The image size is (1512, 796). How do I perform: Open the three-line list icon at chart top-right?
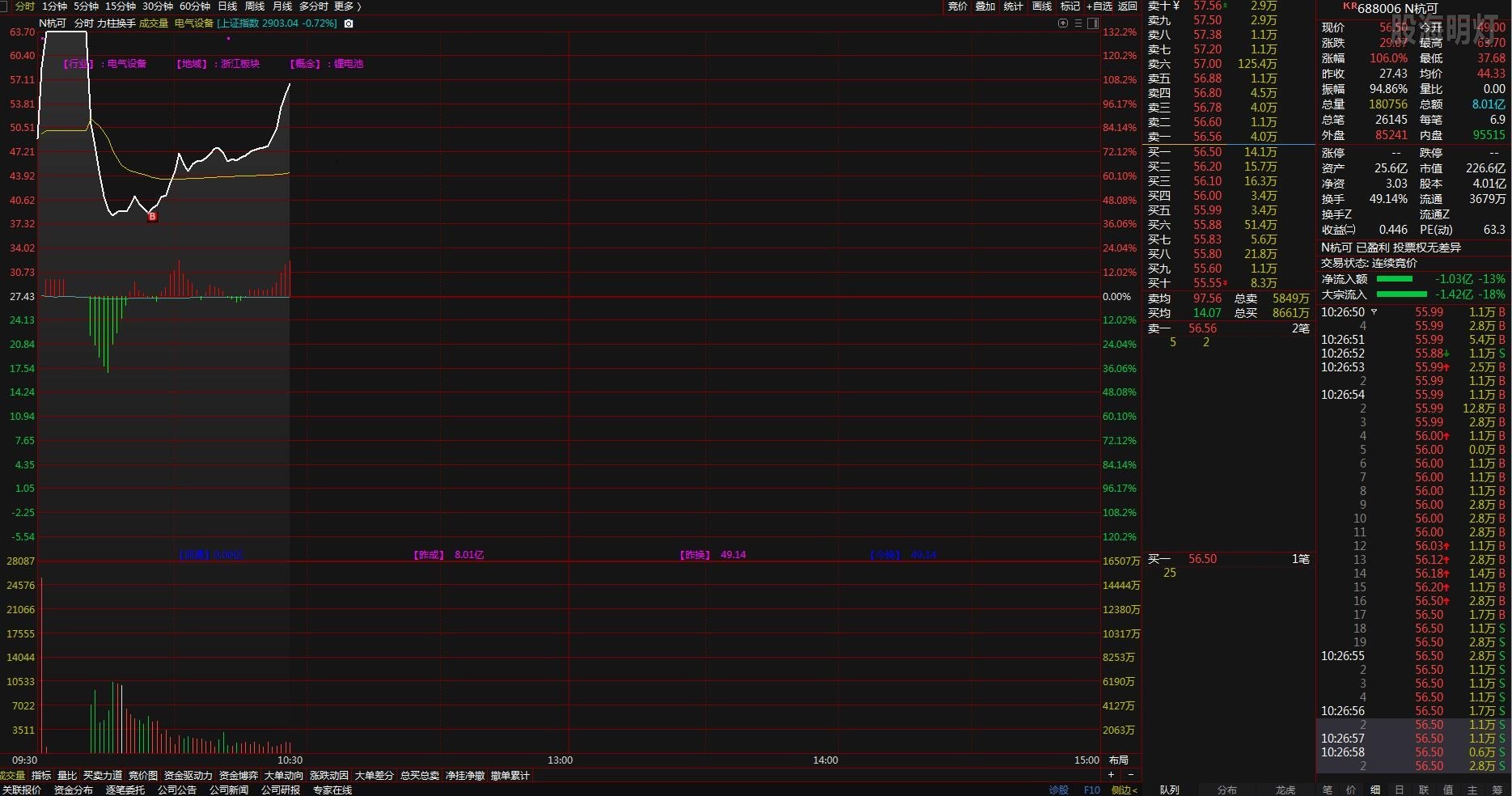(x=1078, y=23)
